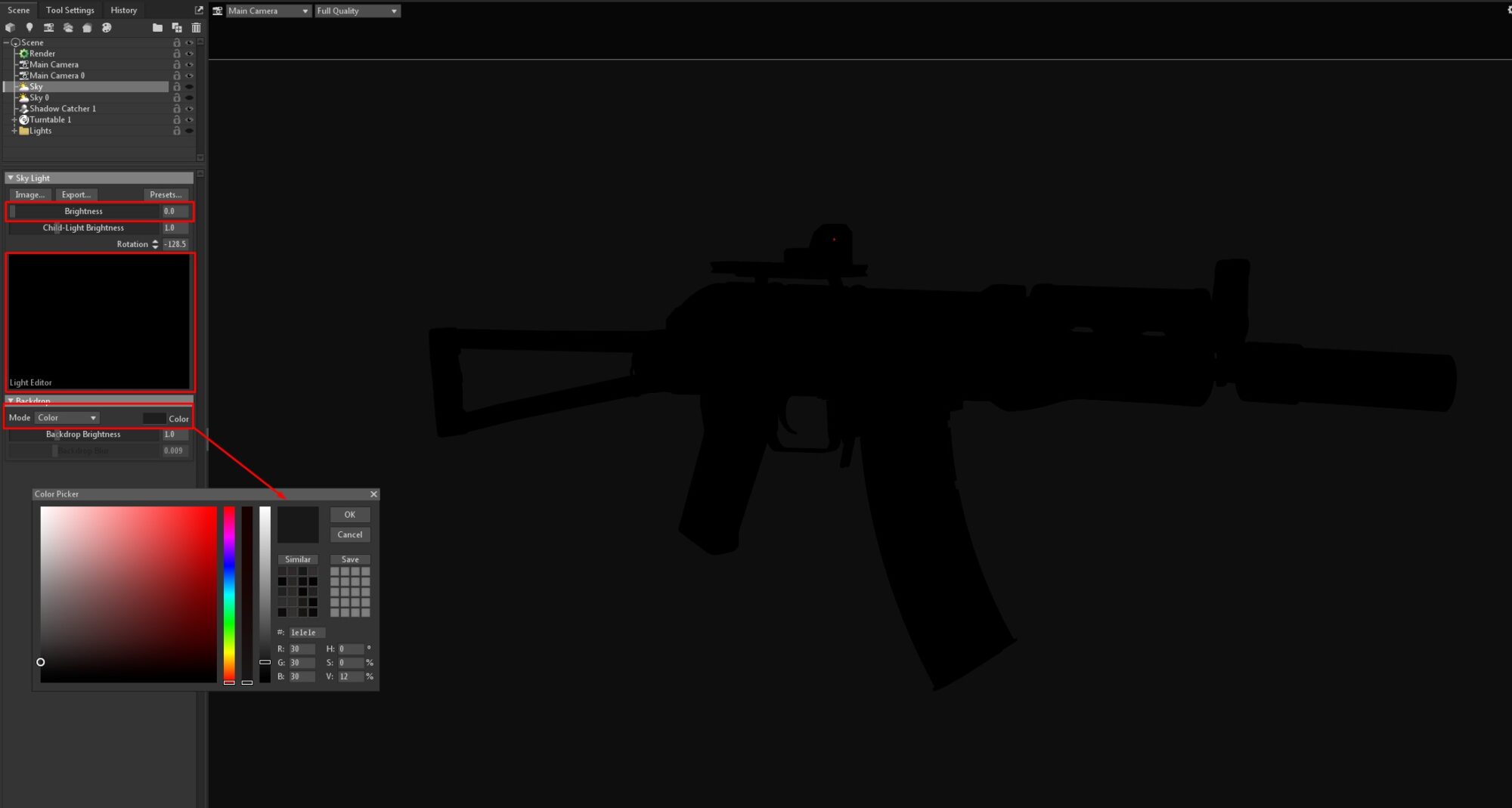
Task: Lock the Turntable 1 object
Action: tap(177, 119)
